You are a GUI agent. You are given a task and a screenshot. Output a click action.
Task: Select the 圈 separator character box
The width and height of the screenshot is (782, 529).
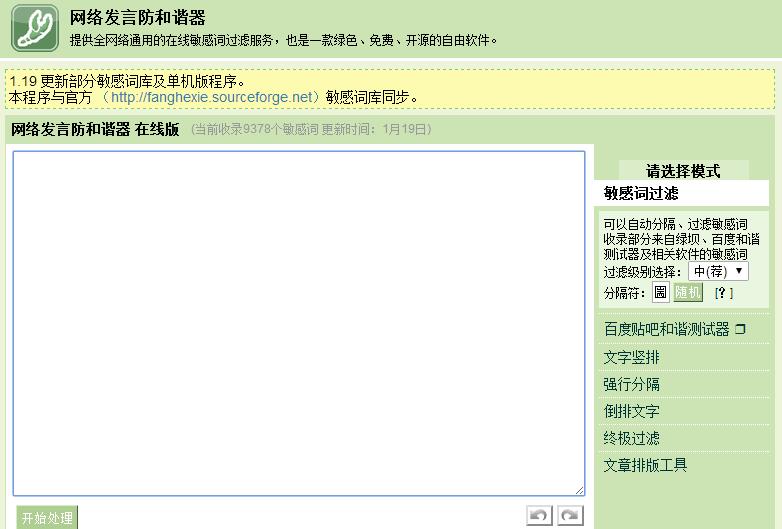pyautogui.click(x=660, y=293)
